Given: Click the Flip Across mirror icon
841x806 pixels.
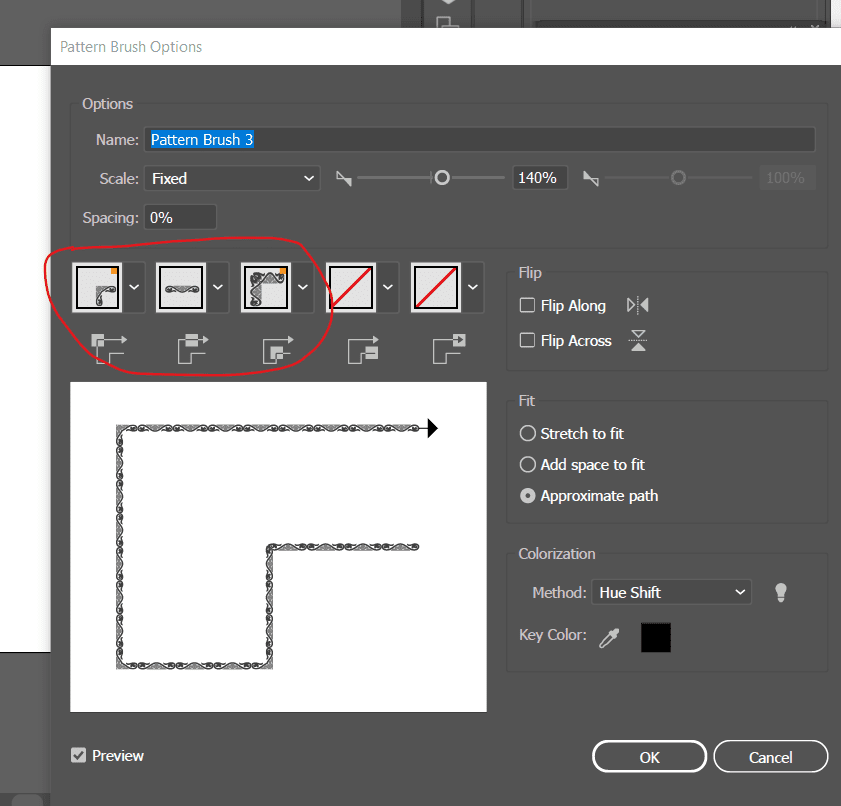Looking at the screenshot, I should click(x=638, y=341).
